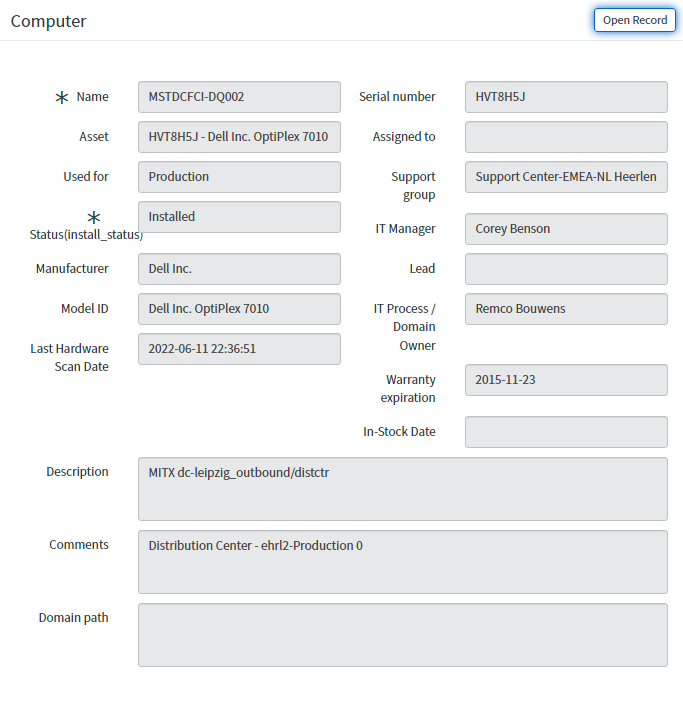
Task: Click the Model ID field
Action: [x=239, y=309]
